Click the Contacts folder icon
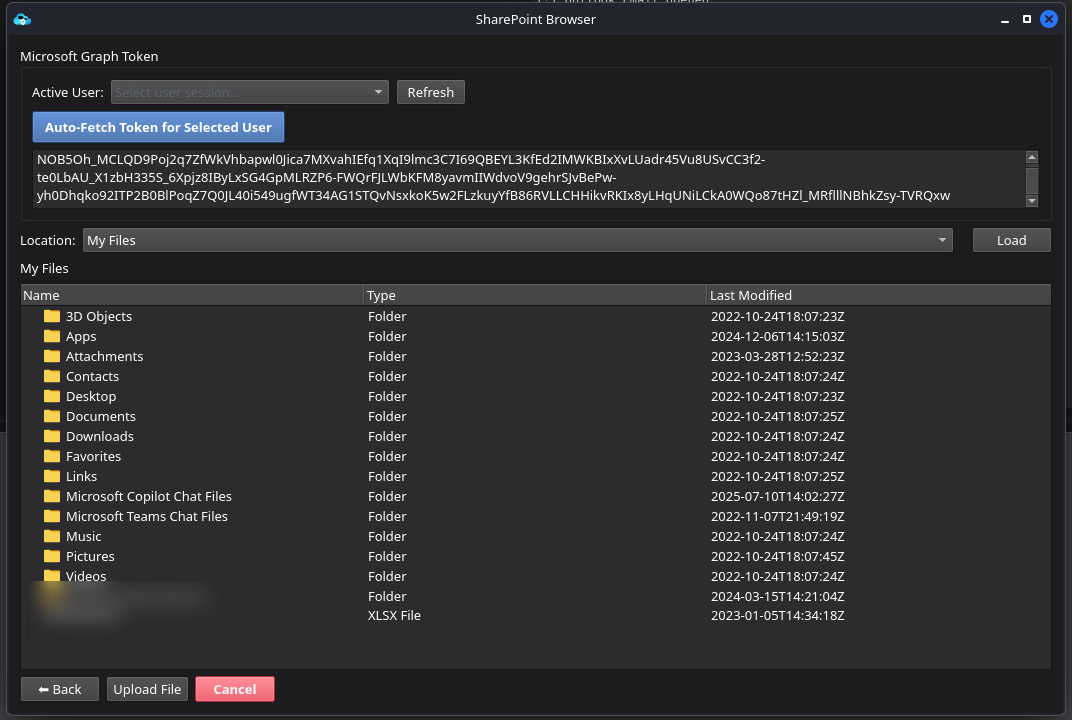 52,376
